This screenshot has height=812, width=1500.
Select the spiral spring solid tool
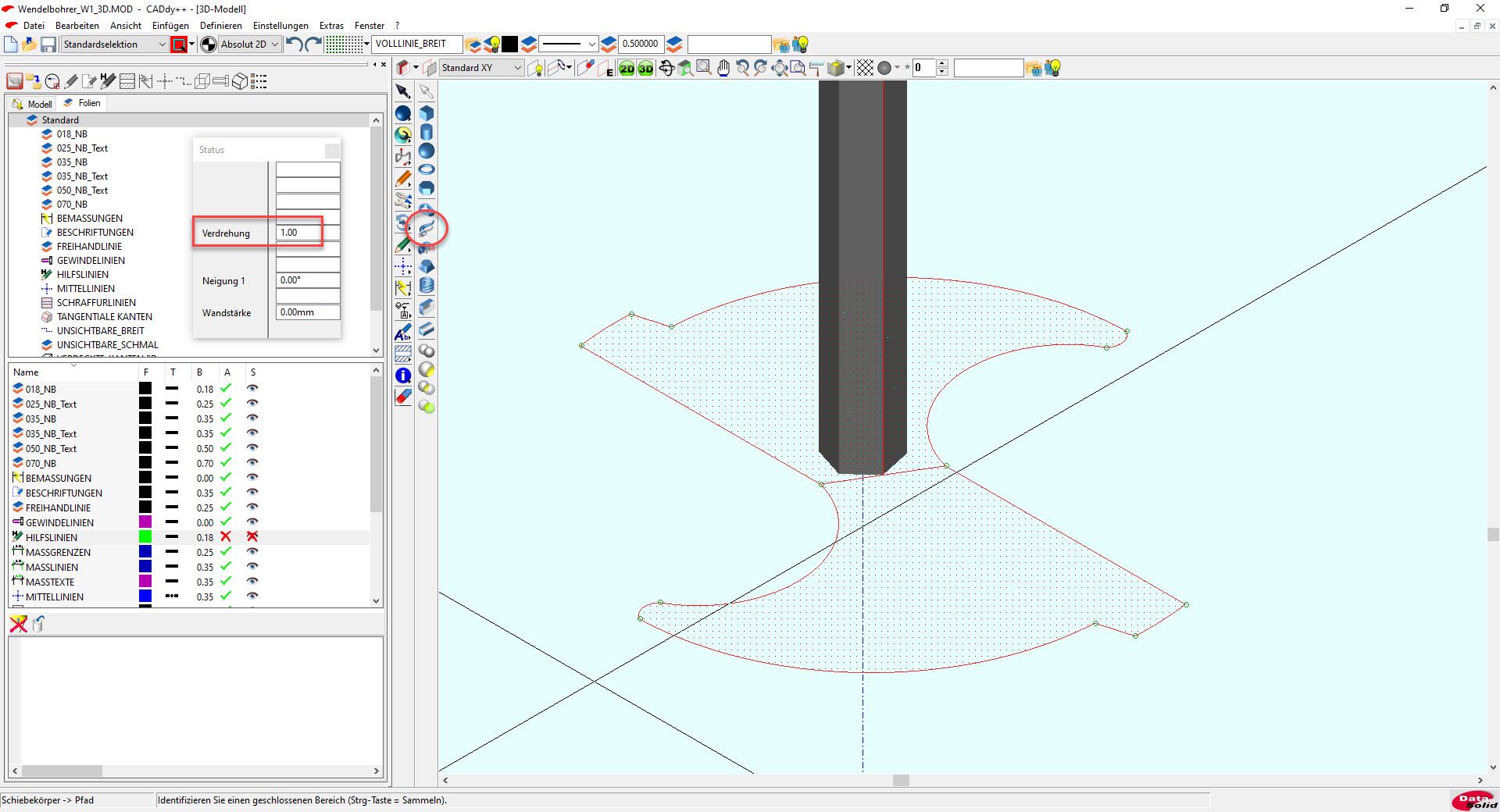tap(427, 286)
